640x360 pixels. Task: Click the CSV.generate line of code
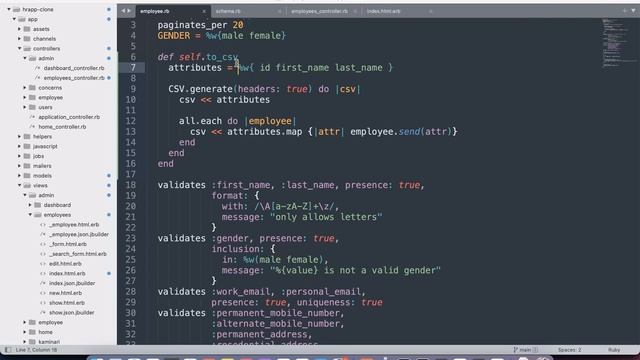coord(264,89)
